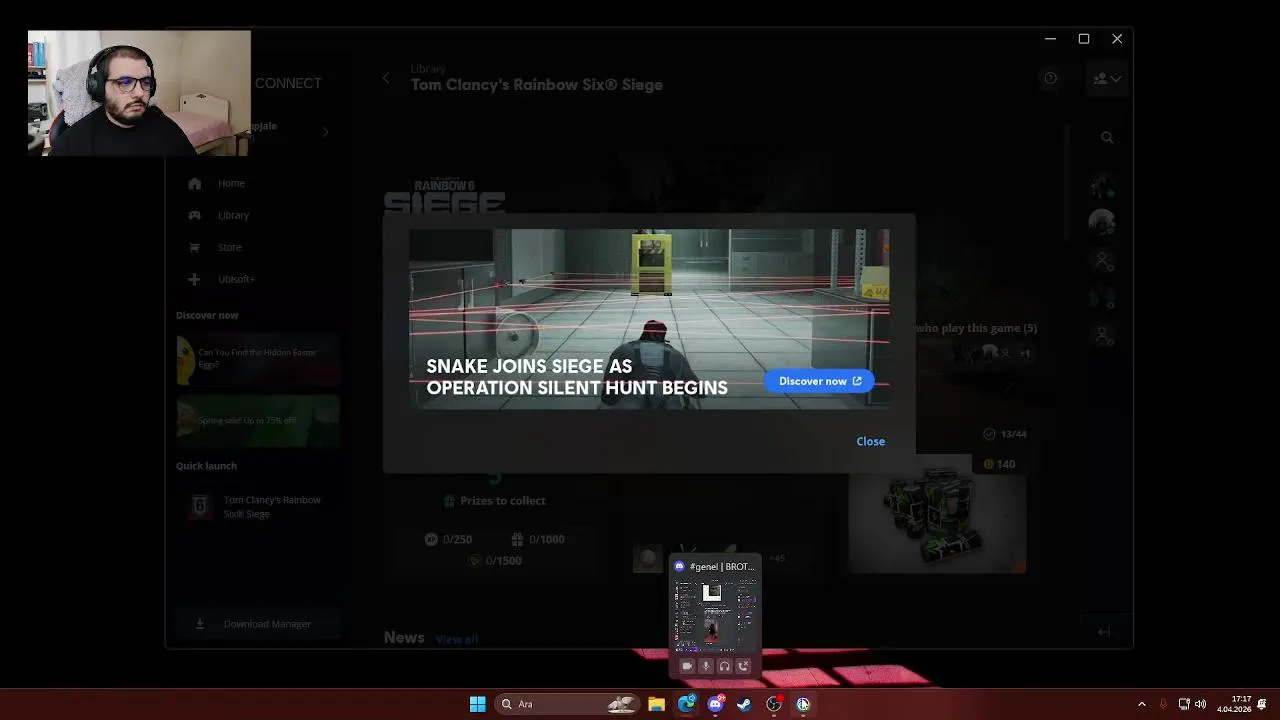Deafen with headphones icon in Discord preview
This screenshot has height=720, width=1280.
tap(724, 666)
